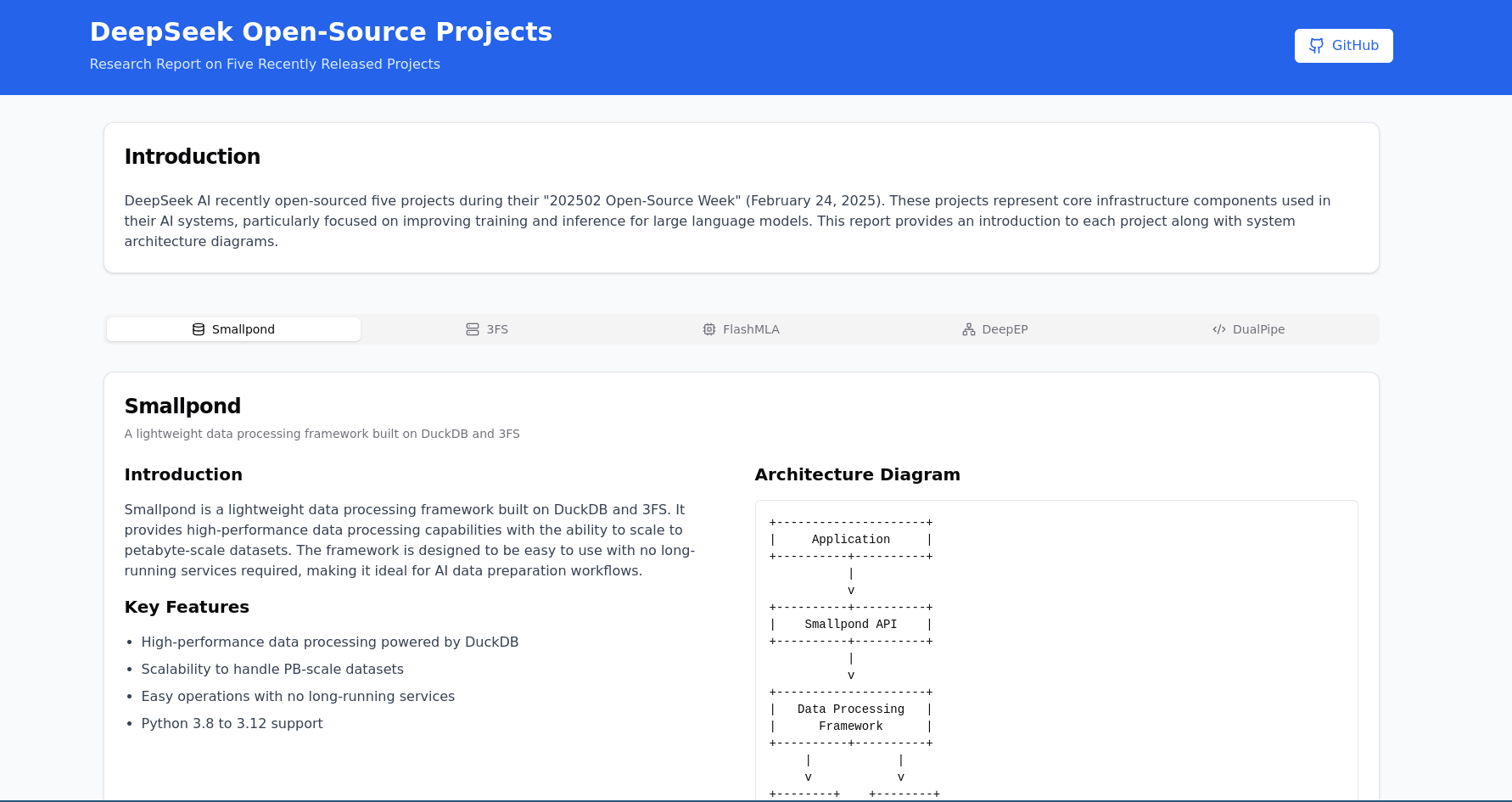Click the 'Data Processing Framework' diagram box
1512x802 pixels.
851,718
